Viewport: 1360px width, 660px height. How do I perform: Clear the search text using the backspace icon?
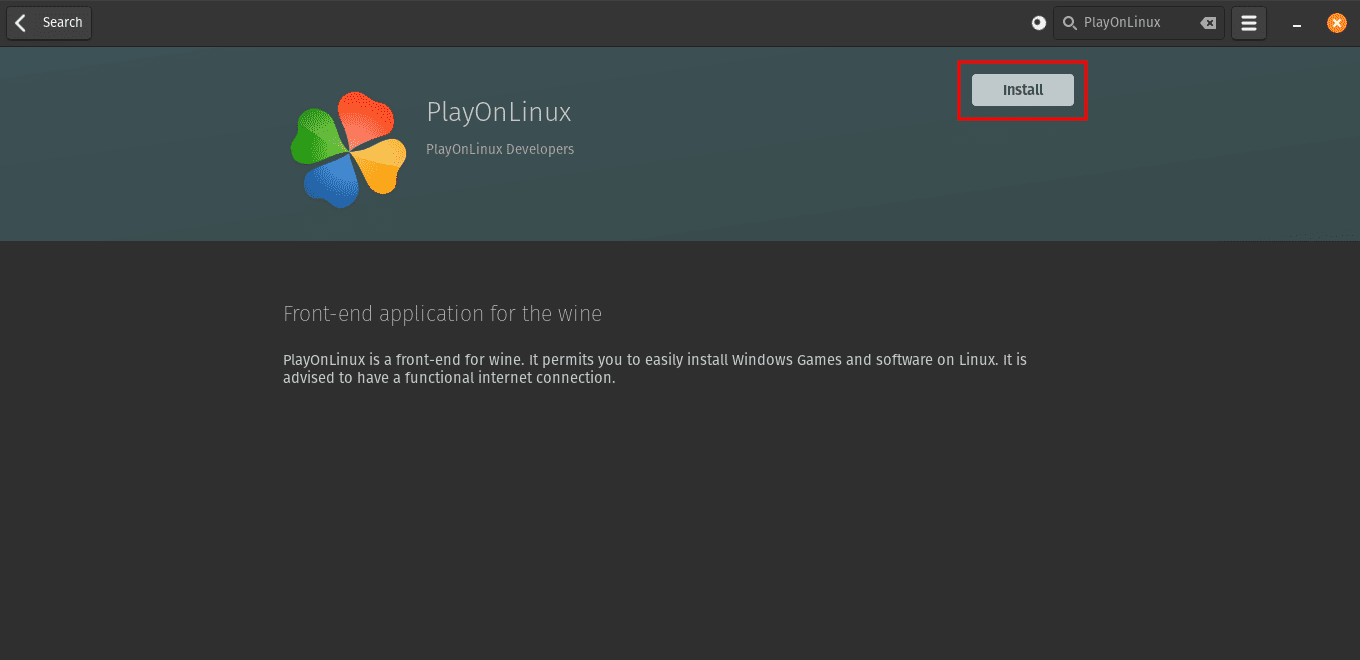coord(1208,22)
